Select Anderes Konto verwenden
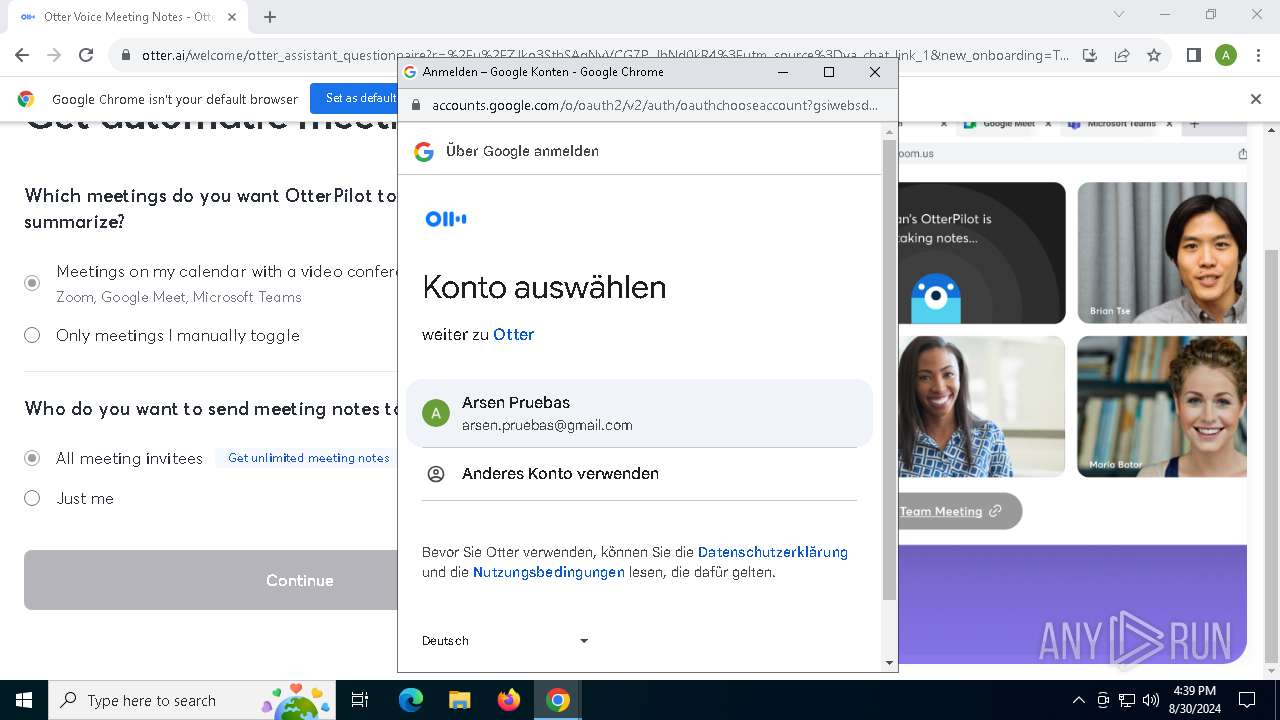The image size is (1280, 720). pos(639,474)
